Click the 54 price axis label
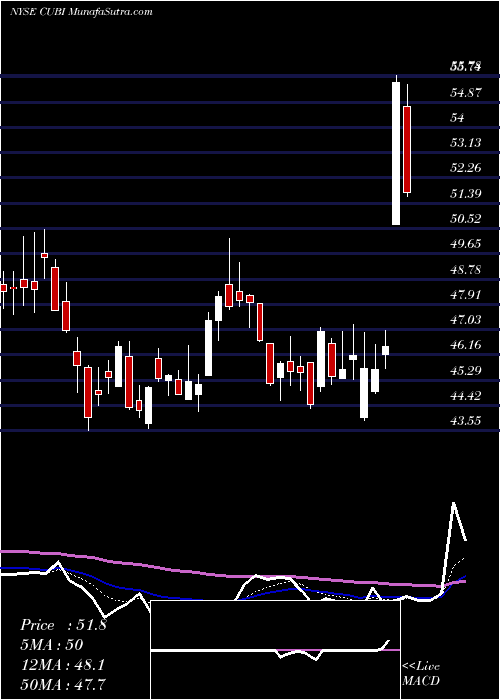The height and width of the screenshot is (700, 500). point(458,118)
